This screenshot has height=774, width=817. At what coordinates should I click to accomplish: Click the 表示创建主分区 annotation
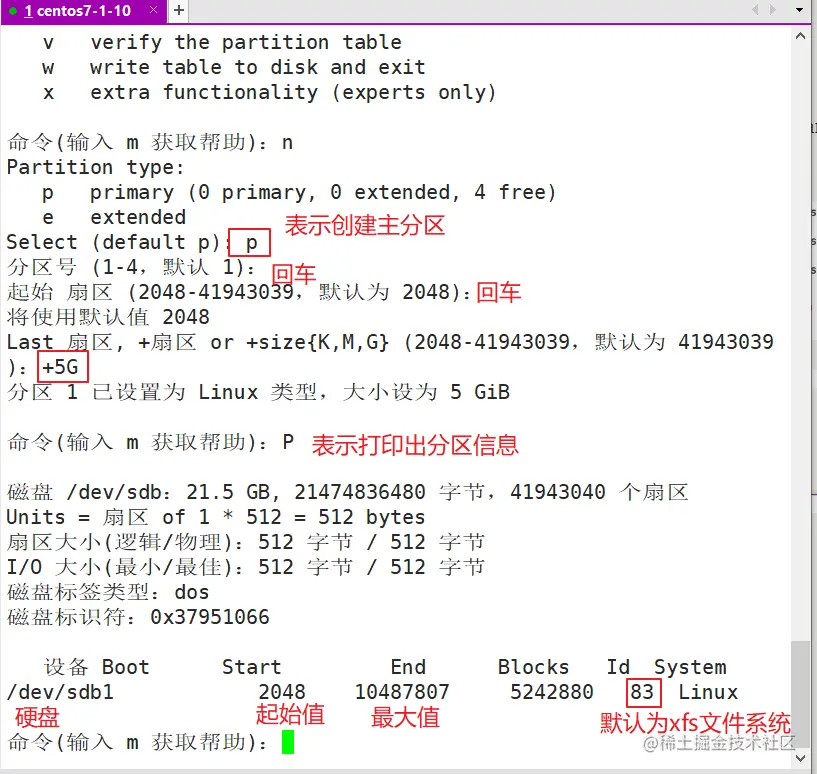coord(364,226)
